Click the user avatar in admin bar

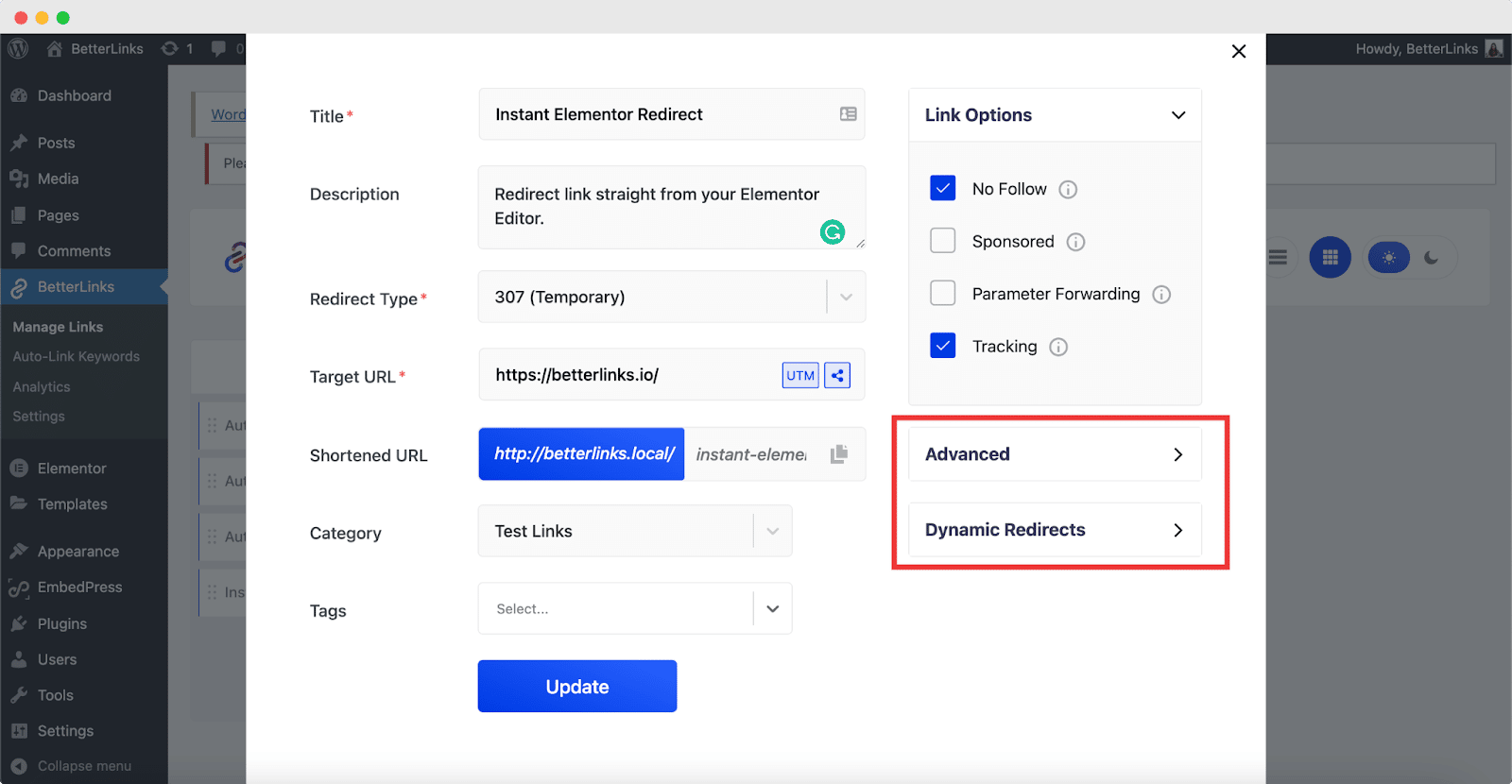pyautogui.click(x=1494, y=48)
